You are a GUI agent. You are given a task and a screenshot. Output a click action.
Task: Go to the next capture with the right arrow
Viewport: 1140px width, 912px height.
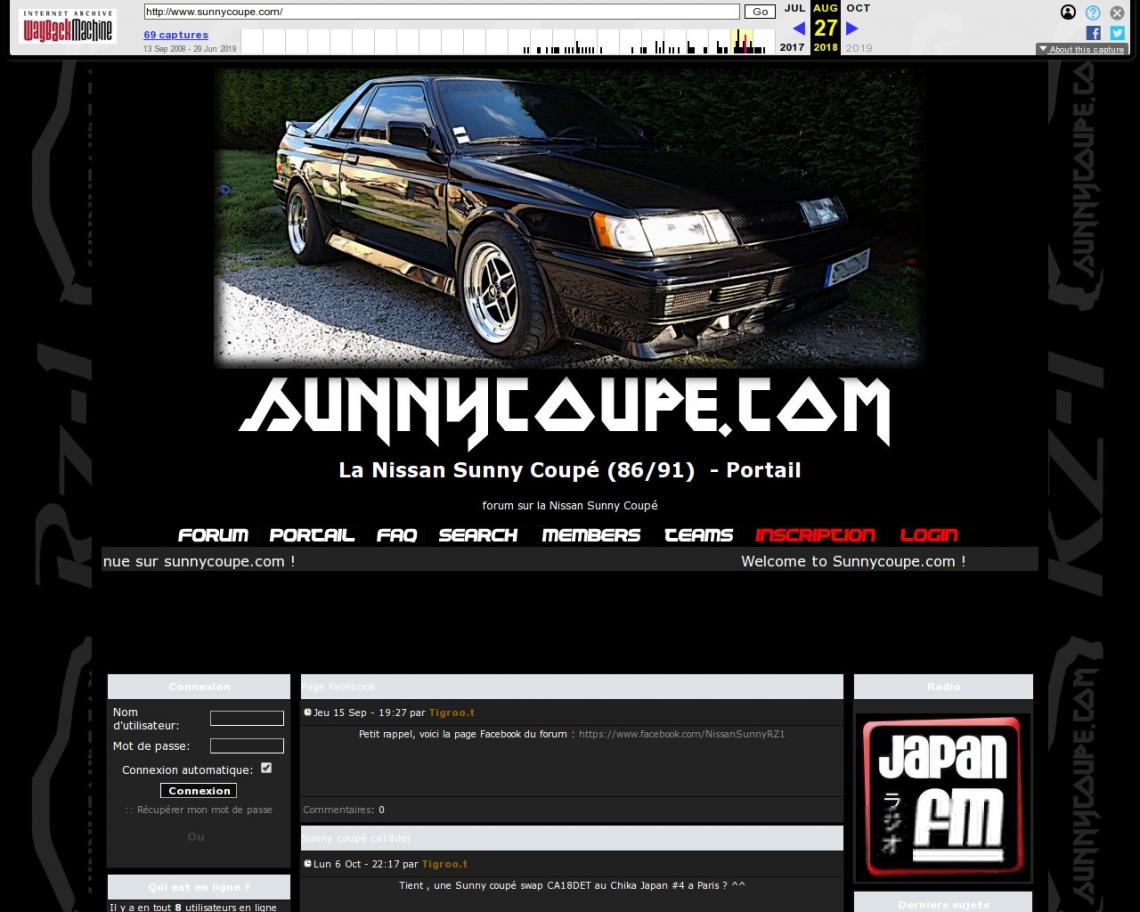tap(852, 28)
